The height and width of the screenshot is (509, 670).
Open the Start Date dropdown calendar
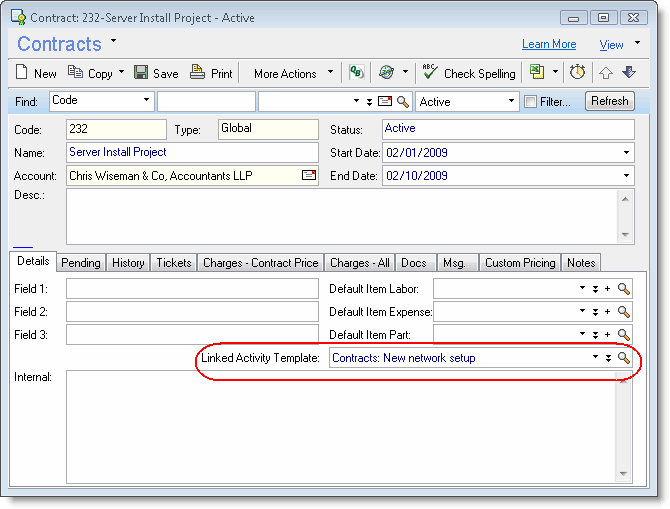(x=626, y=153)
